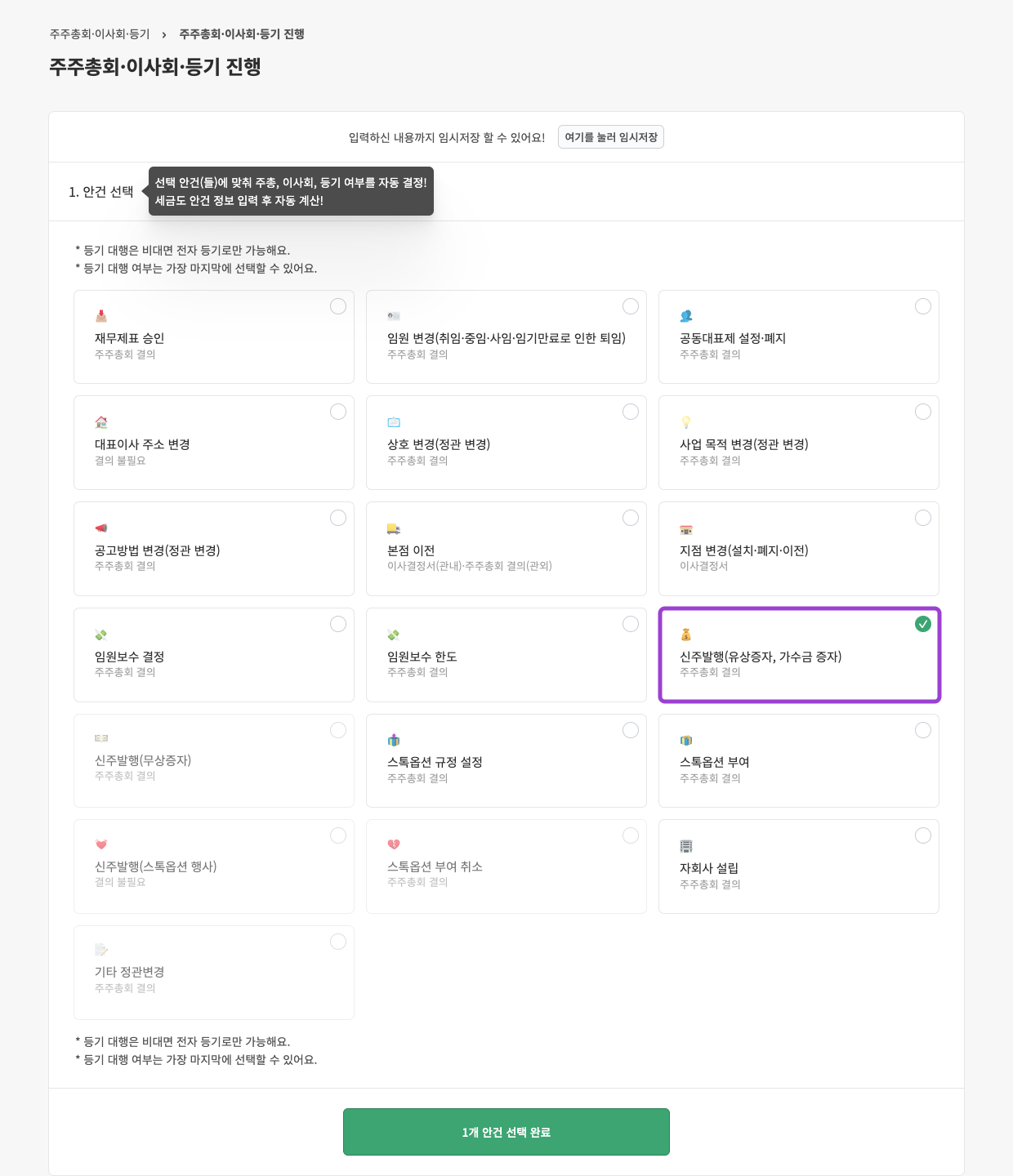Click the calendar icon on 상호 변경 card
The width and height of the screenshot is (1013, 1176).
coord(394,422)
